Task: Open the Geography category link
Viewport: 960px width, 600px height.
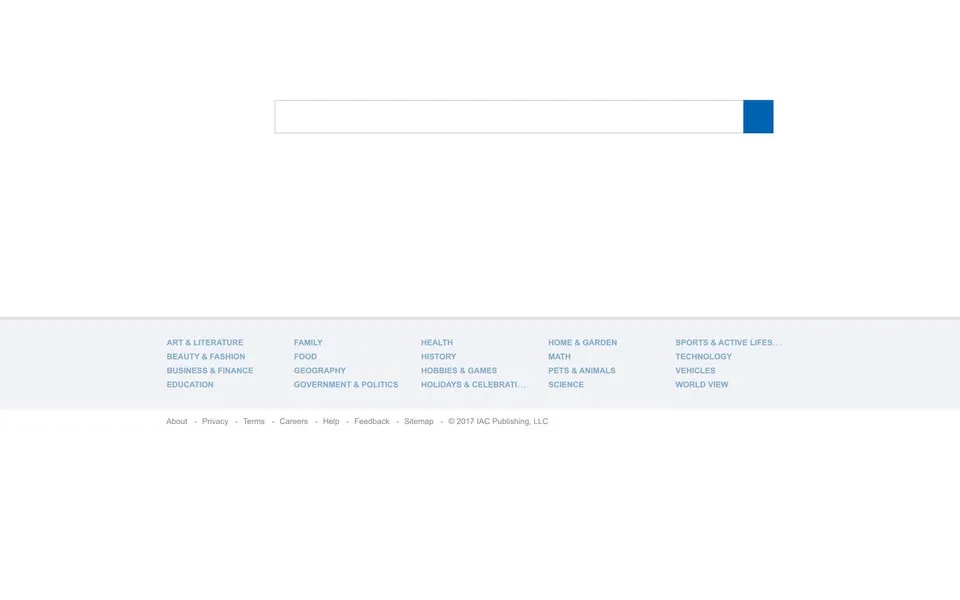Action: click(x=320, y=371)
